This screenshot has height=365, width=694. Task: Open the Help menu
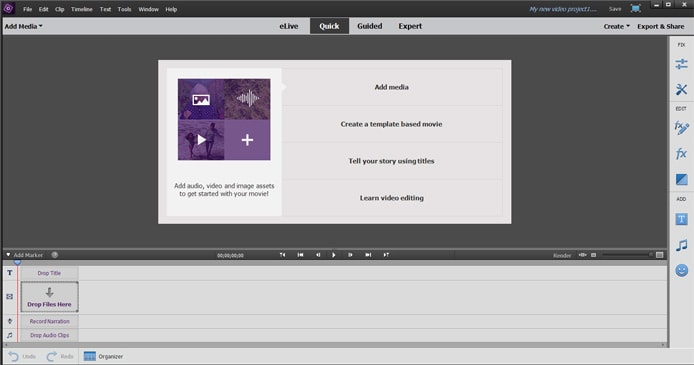click(x=171, y=9)
